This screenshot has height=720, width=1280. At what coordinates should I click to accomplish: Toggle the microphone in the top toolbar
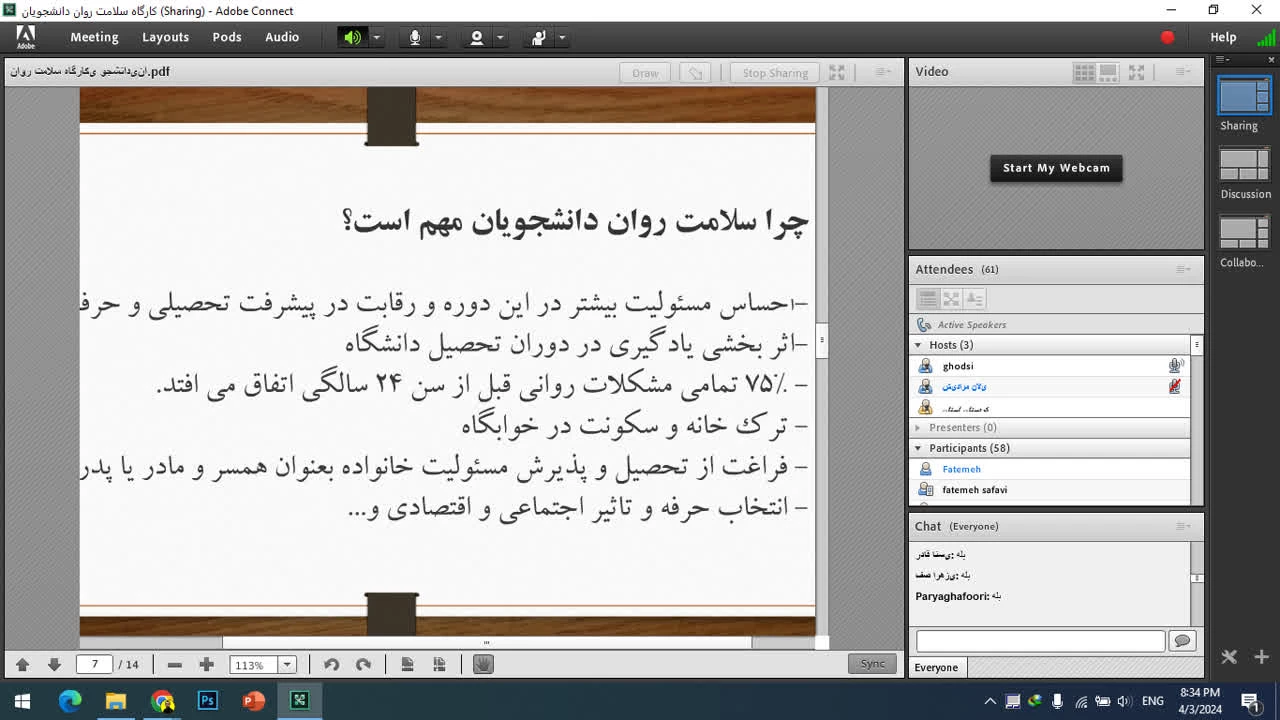coord(415,37)
